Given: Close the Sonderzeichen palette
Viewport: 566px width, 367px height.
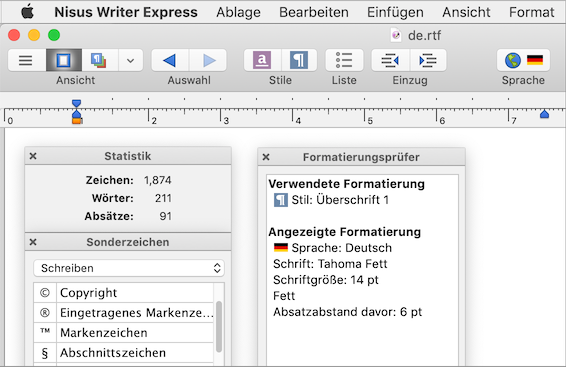Looking at the screenshot, I should (33, 242).
